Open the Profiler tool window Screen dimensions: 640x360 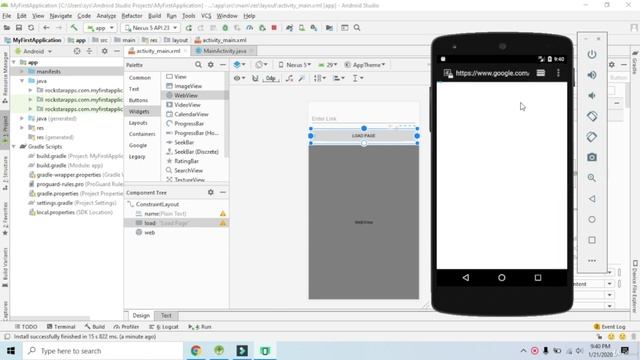tap(127, 327)
